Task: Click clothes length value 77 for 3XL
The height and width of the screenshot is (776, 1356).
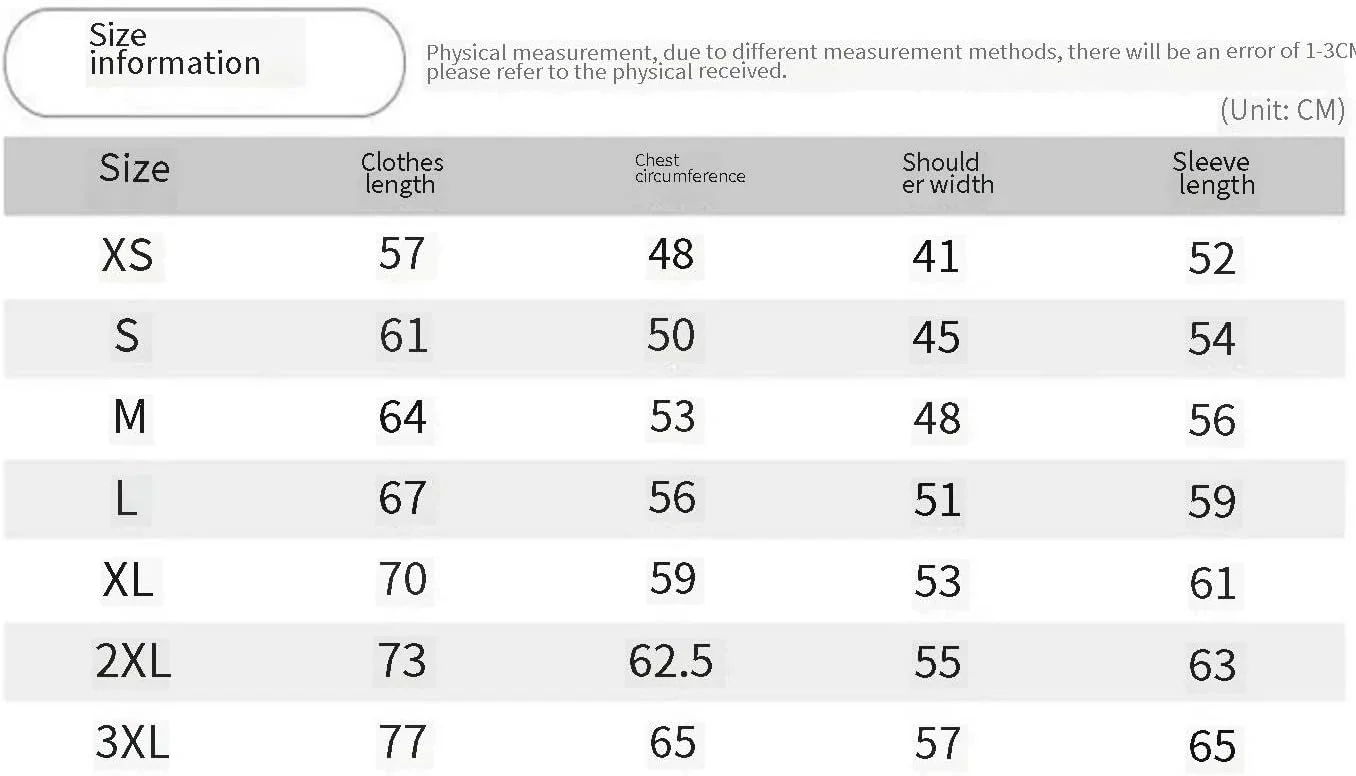Action: (402, 743)
